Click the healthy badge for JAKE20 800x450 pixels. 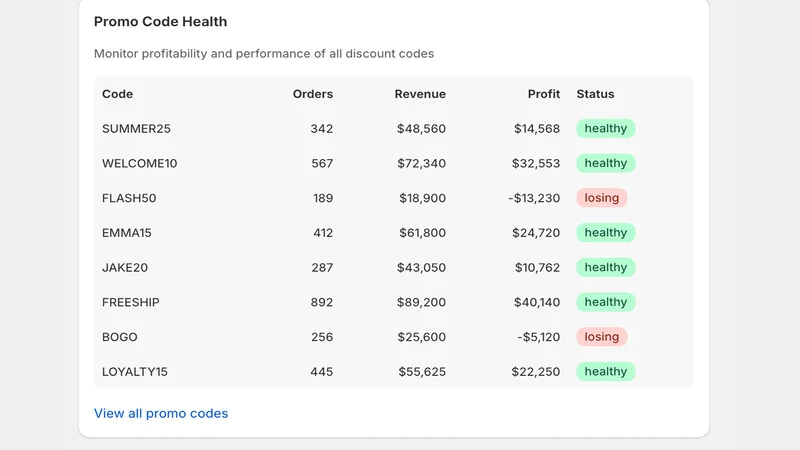click(x=606, y=267)
